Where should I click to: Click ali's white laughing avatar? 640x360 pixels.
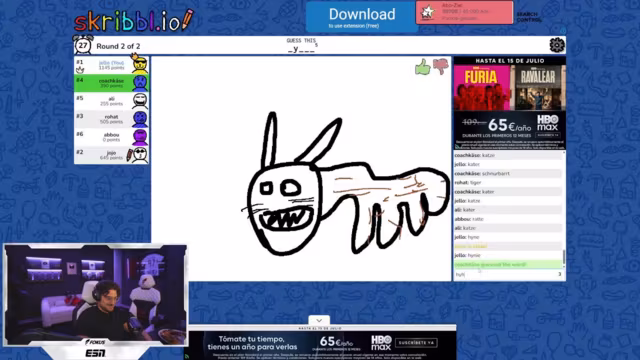pyautogui.click(x=140, y=101)
